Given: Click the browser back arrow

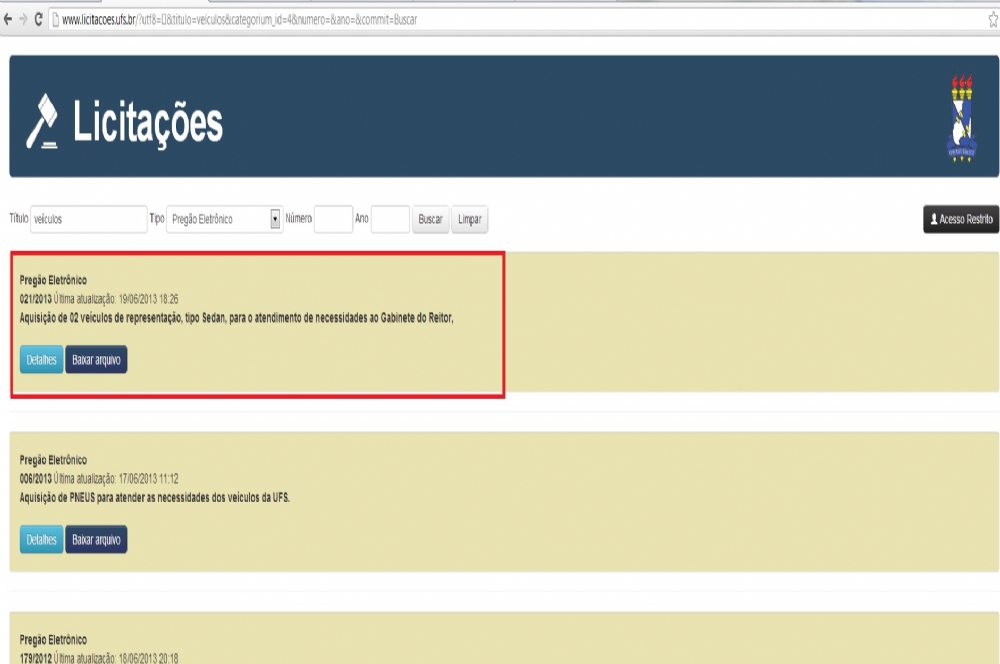Looking at the screenshot, I should point(8,20).
